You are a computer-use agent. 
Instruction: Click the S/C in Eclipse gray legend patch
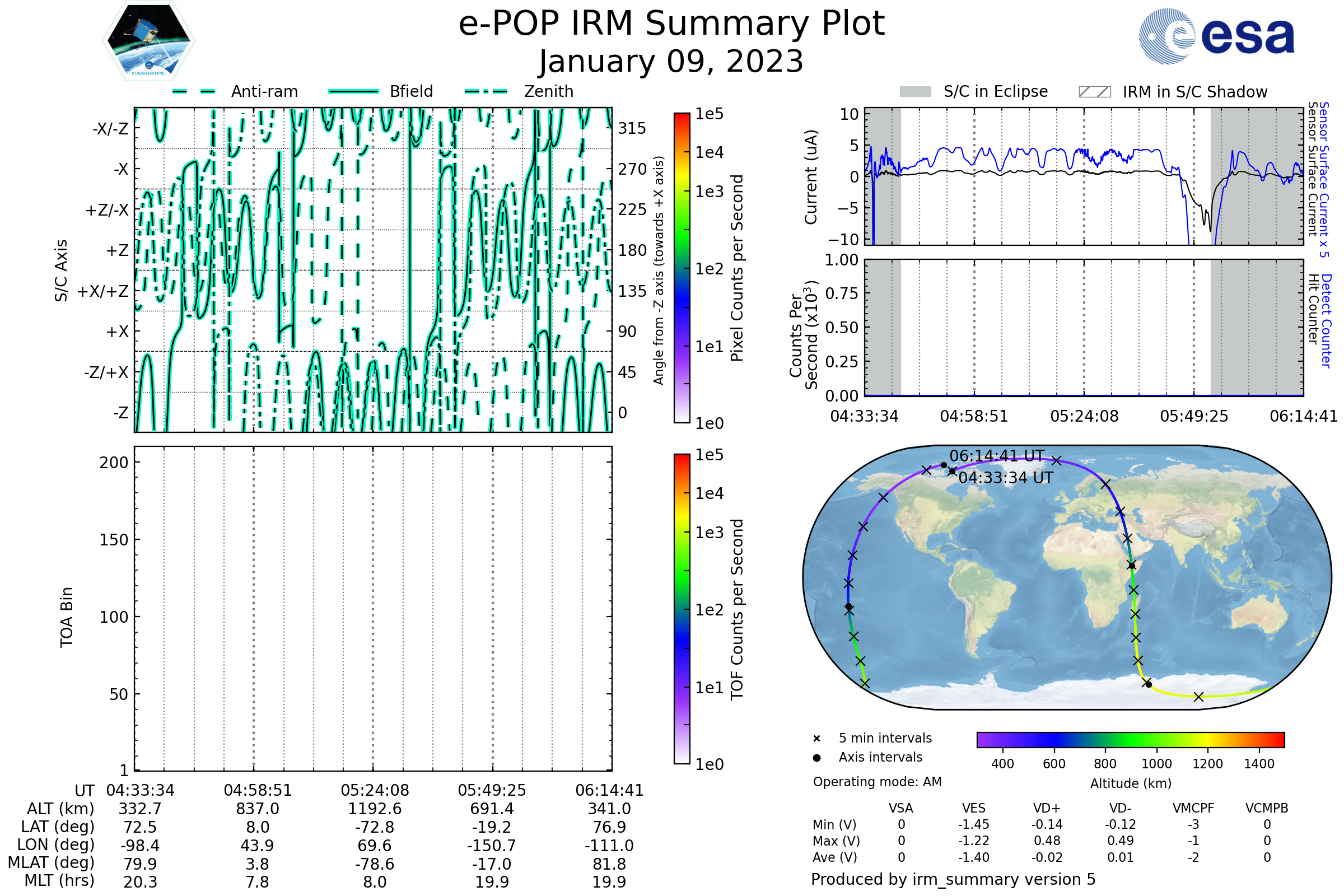click(x=916, y=92)
